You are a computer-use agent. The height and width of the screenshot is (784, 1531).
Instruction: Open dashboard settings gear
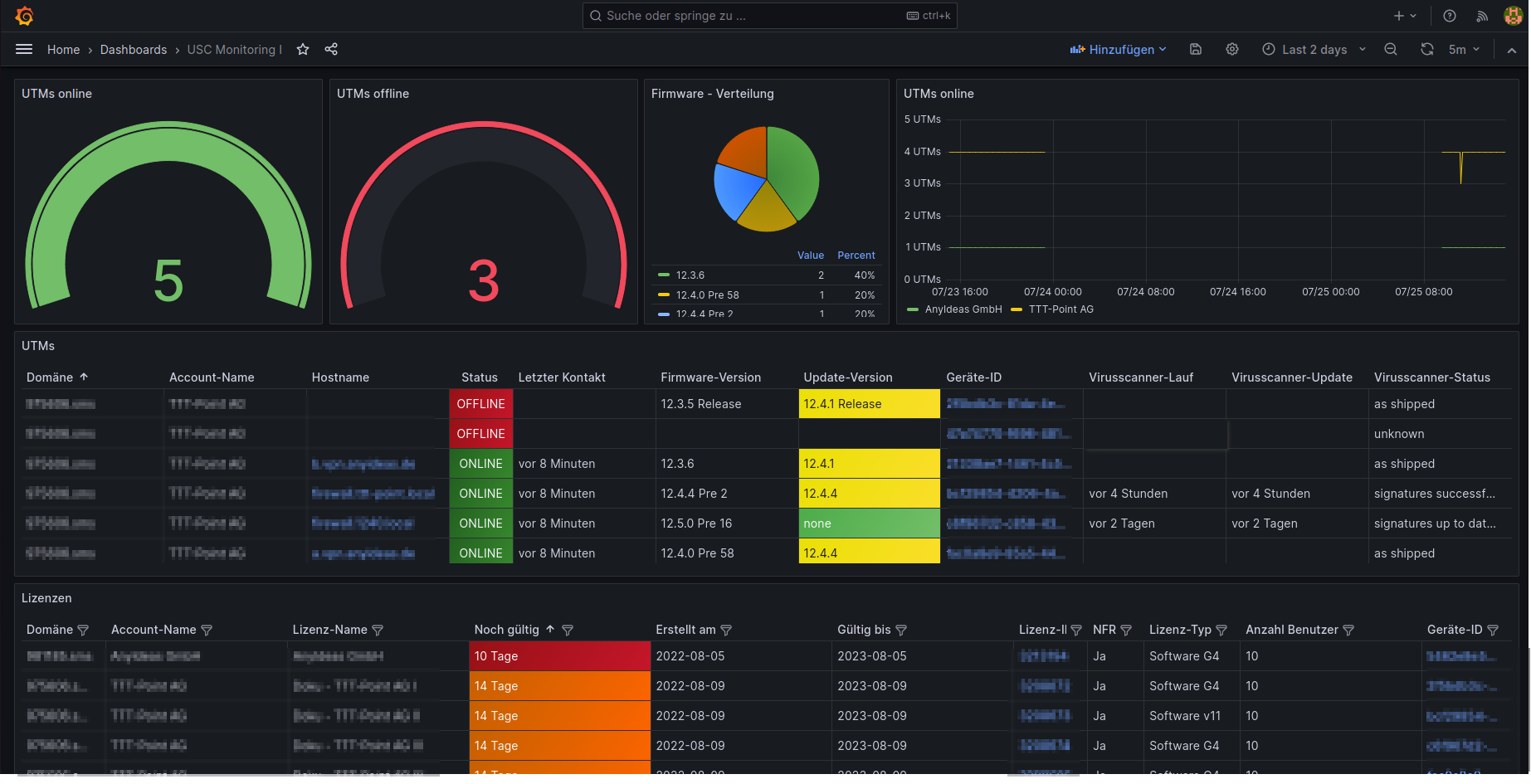[1232, 49]
